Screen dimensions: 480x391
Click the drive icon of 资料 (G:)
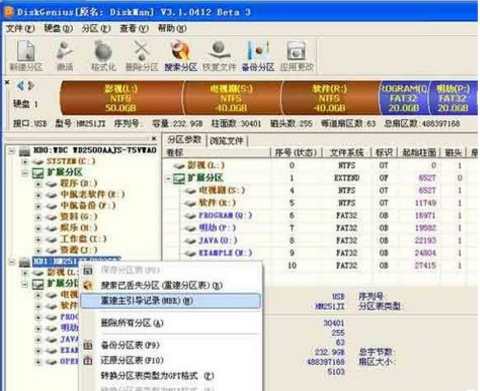(x=51, y=217)
